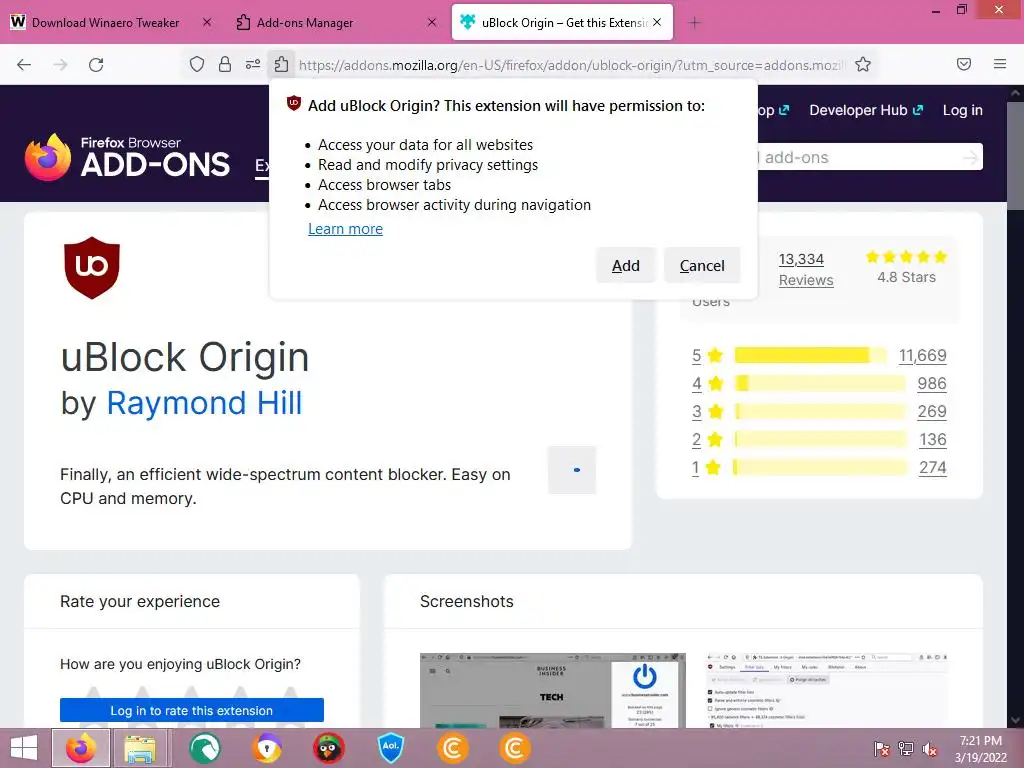
Task: Click Firefox in the taskbar
Action: tap(80, 748)
